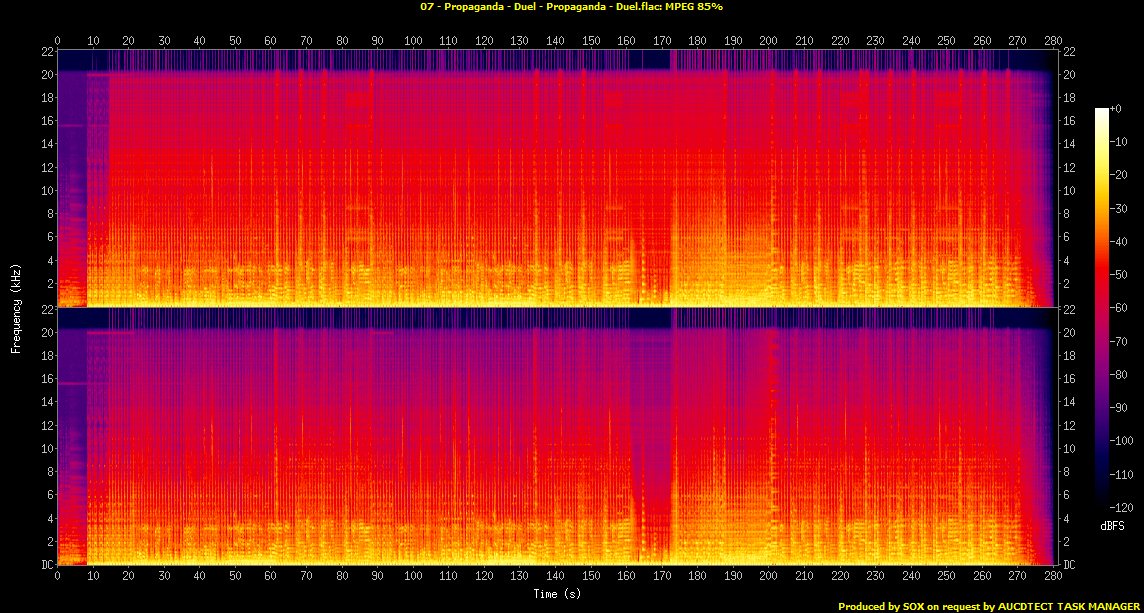Click the 280 tick on the top time axis
Viewport: 1144px width, 613px height.
click(1053, 41)
